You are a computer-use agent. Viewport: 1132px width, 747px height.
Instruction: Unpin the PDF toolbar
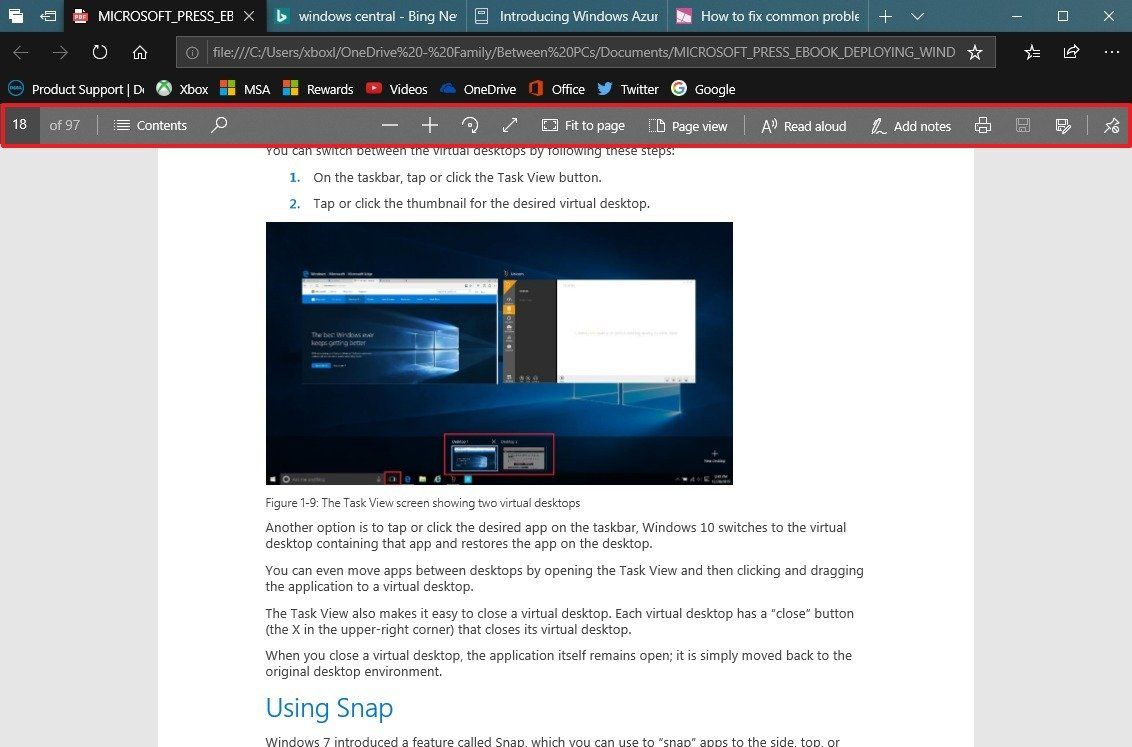(1111, 125)
